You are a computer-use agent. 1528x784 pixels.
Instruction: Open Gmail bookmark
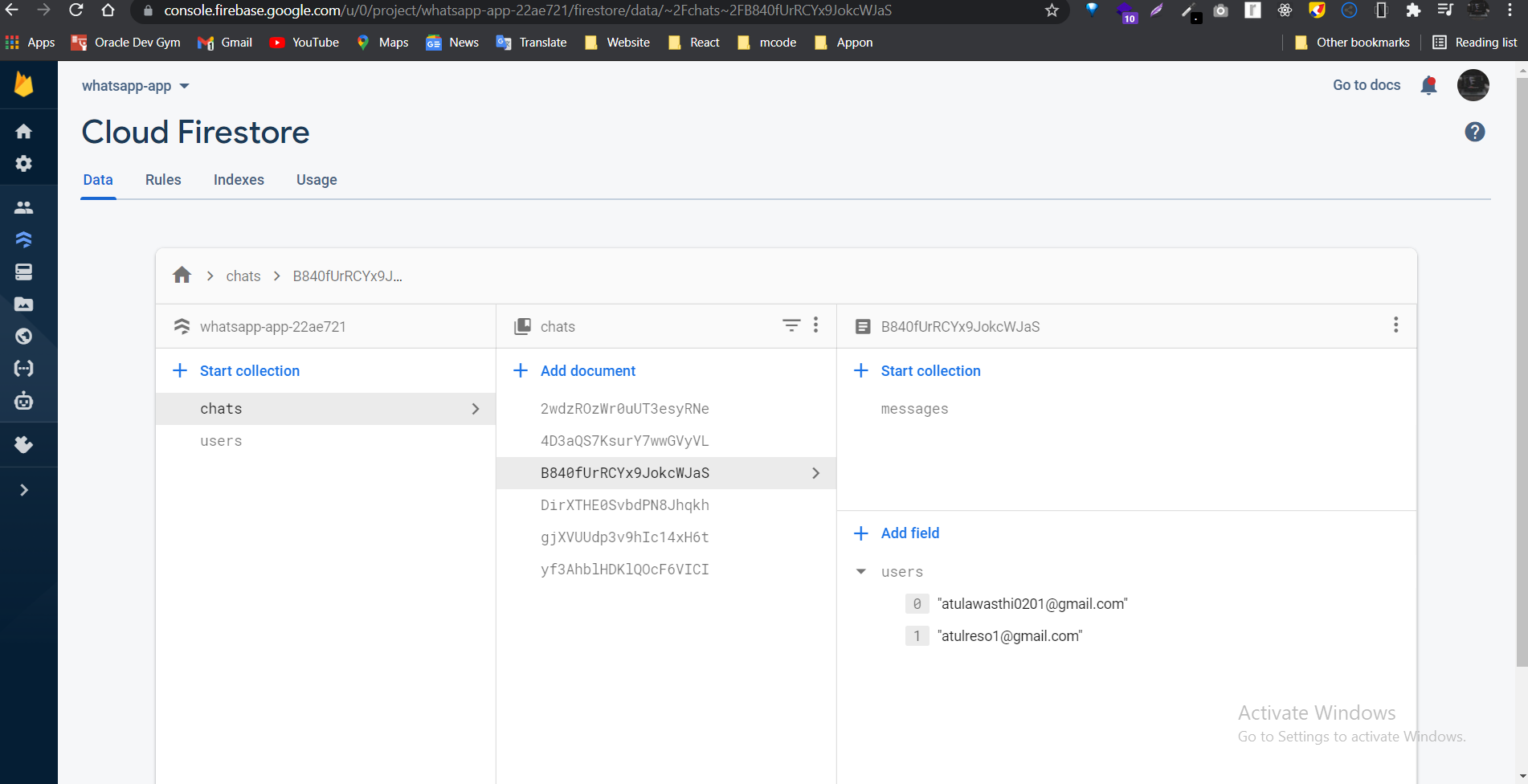(x=225, y=43)
